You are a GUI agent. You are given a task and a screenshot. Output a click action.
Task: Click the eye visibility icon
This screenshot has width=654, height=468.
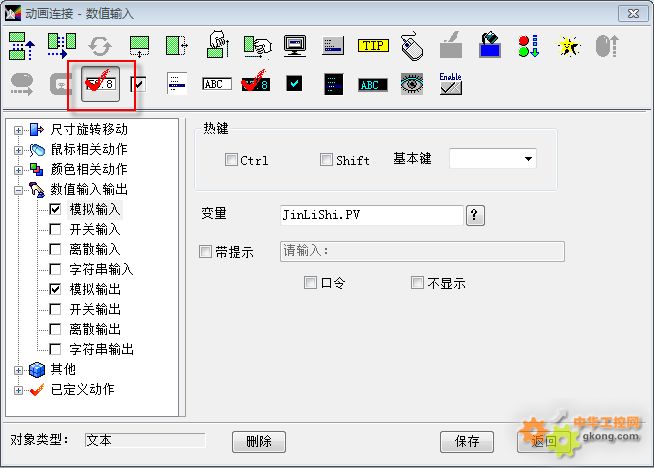[x=412, y=84]
